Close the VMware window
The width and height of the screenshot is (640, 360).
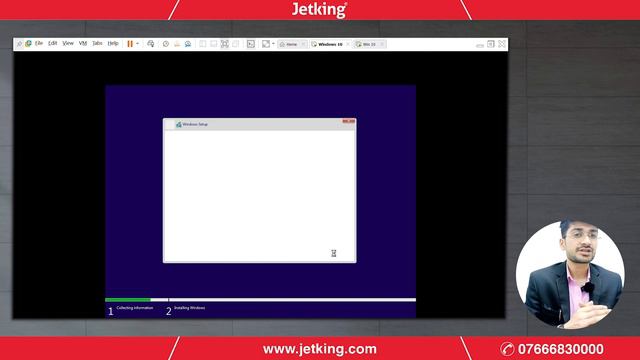pyautogui.click(x=502, y=44)
